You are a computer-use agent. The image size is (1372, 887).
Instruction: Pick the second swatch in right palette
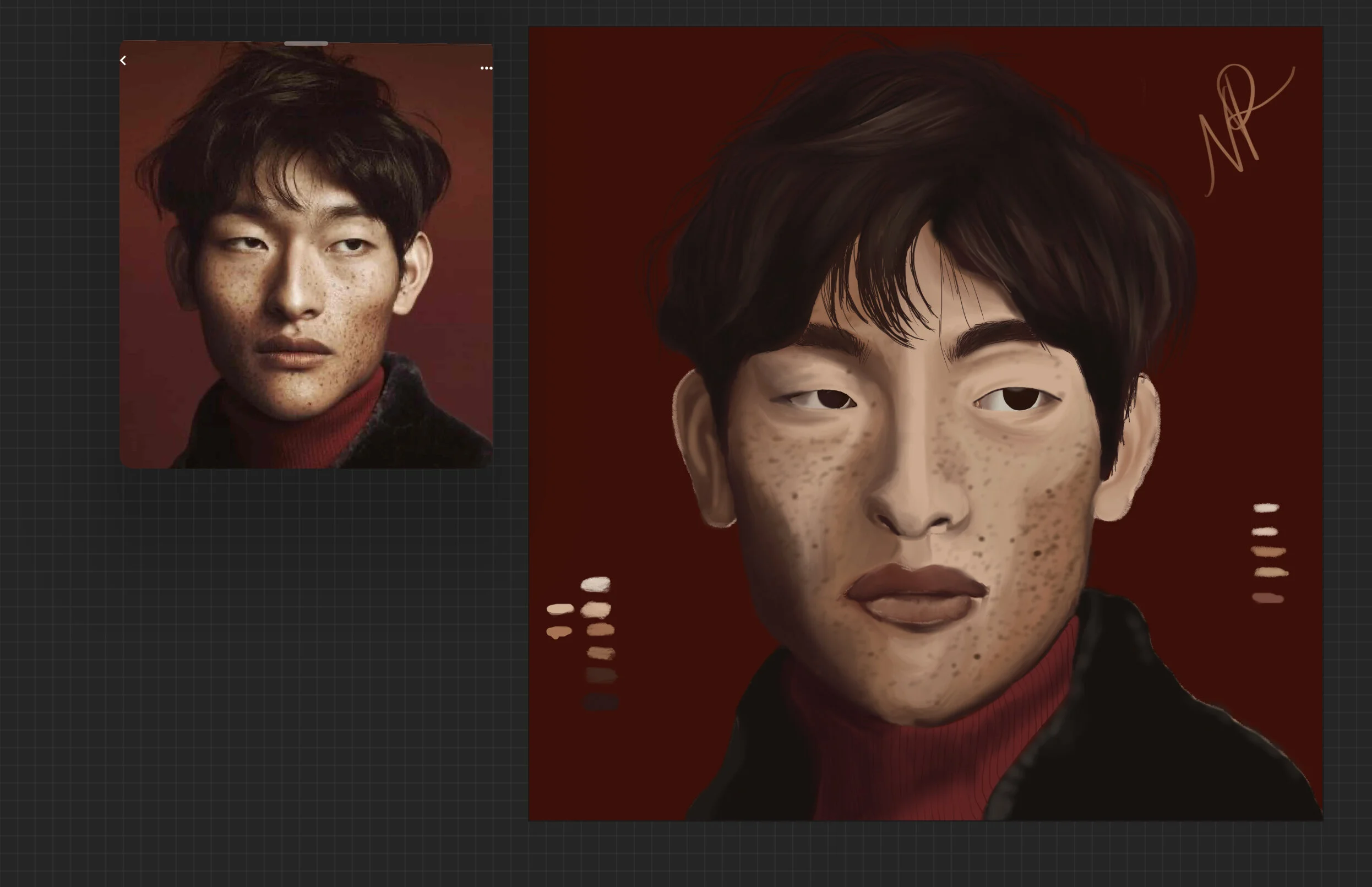click(x=1265, y=532)
